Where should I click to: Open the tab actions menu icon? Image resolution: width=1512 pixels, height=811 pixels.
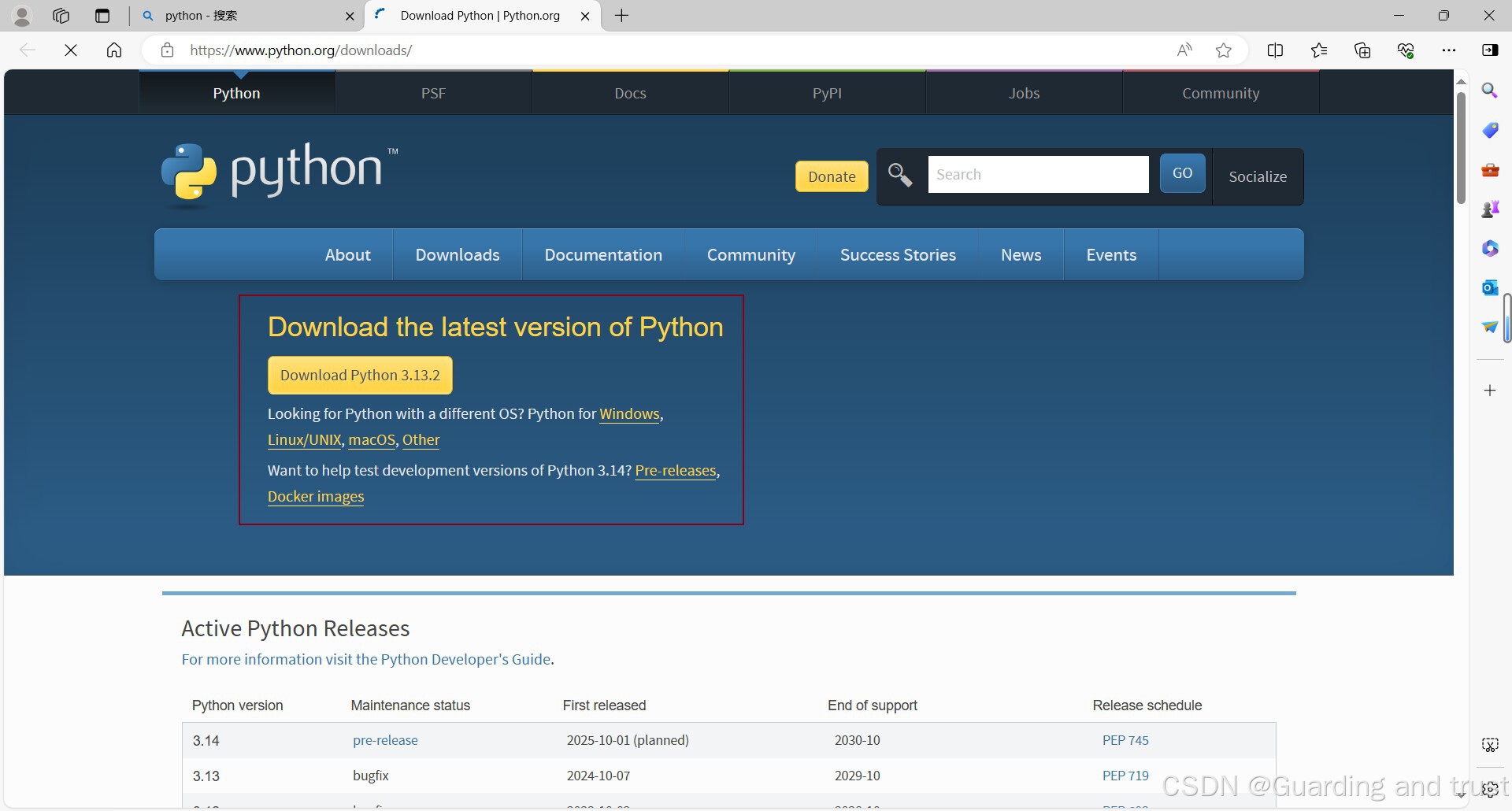tap(102, 16)
